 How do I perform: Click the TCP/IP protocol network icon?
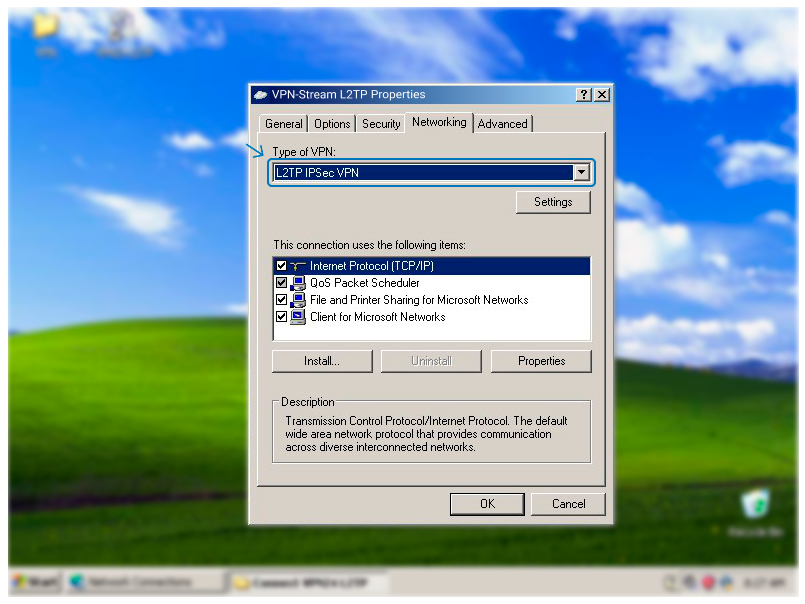coord(298,266)
